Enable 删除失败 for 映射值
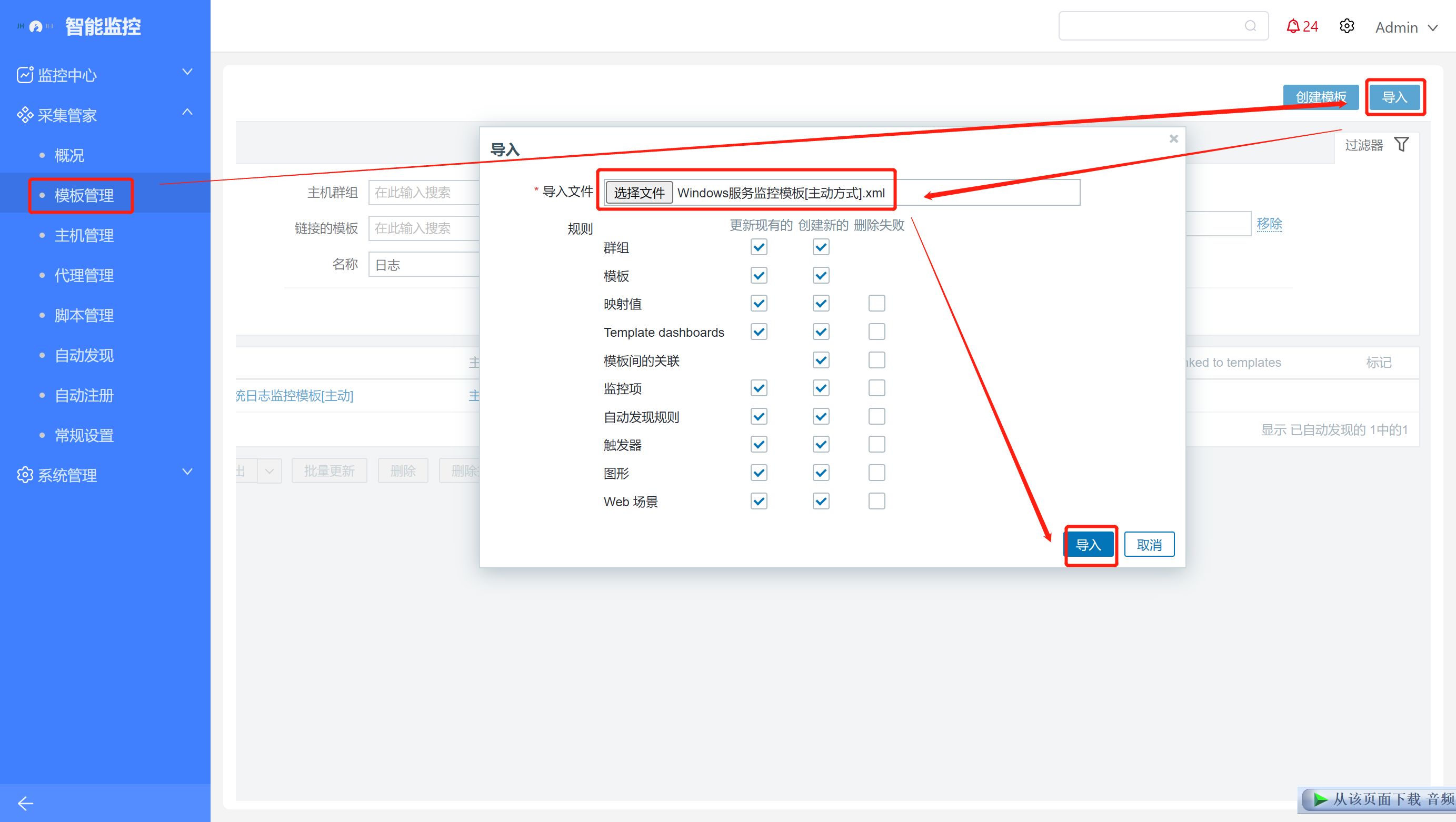The height and width of the screenshot is (822, 1456). [876, 303]
